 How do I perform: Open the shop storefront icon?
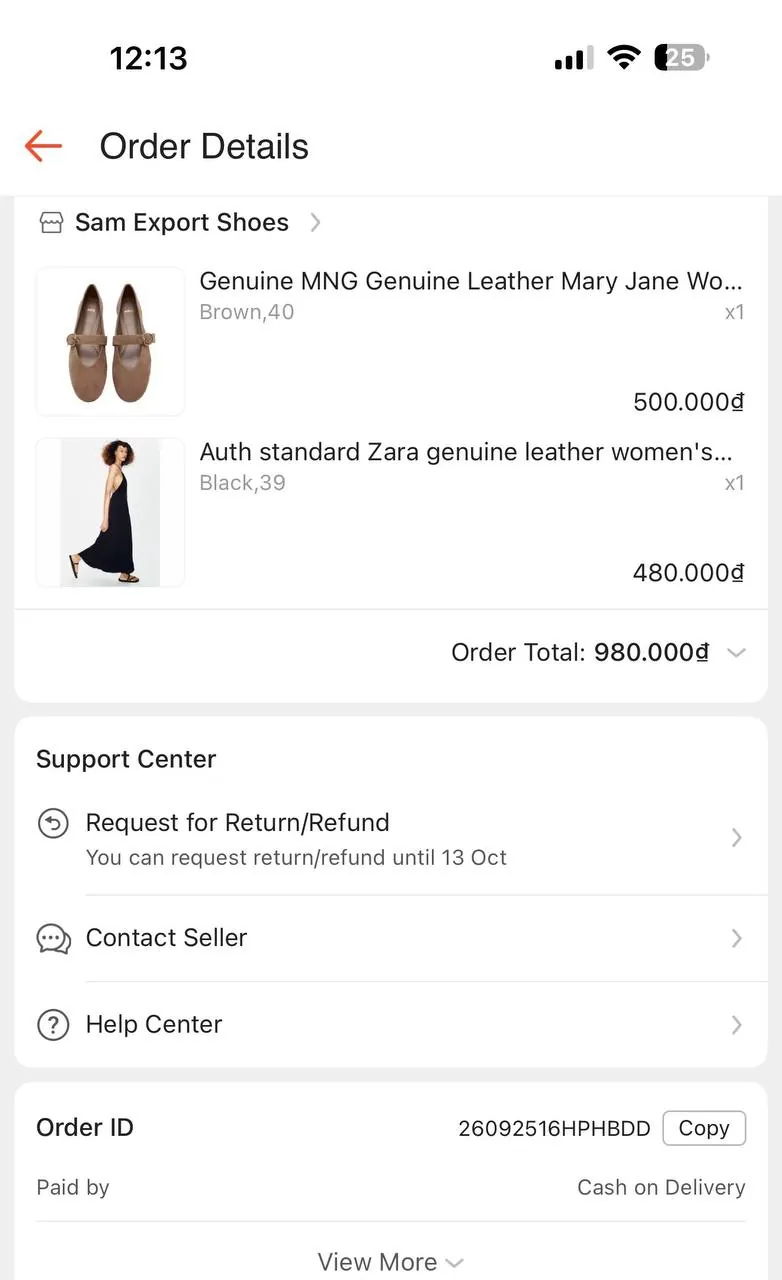click(x=51, y=222)
